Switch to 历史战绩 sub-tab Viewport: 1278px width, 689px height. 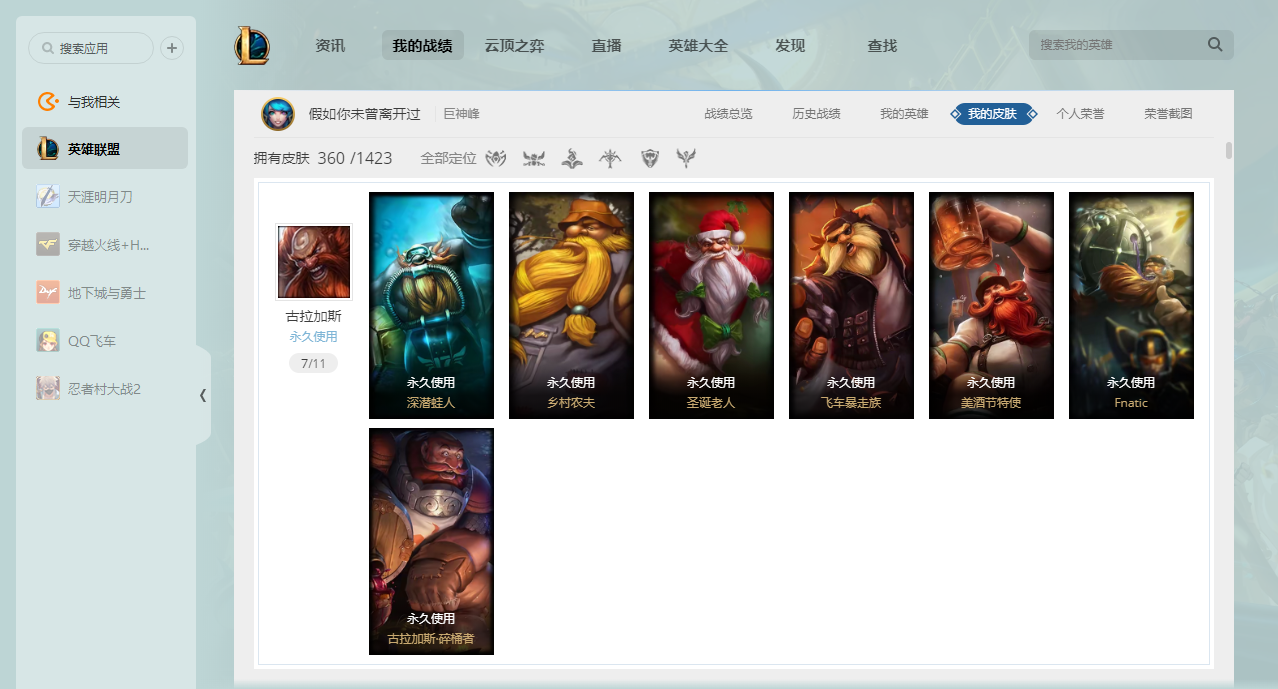816,114
